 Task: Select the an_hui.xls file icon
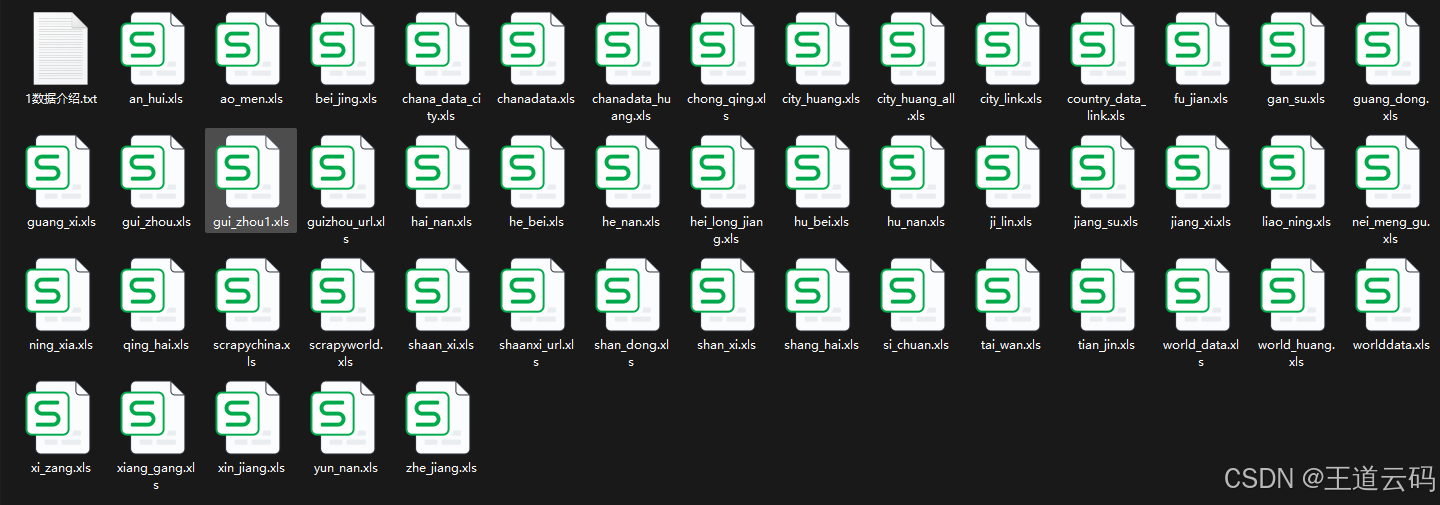coord(154,49)
